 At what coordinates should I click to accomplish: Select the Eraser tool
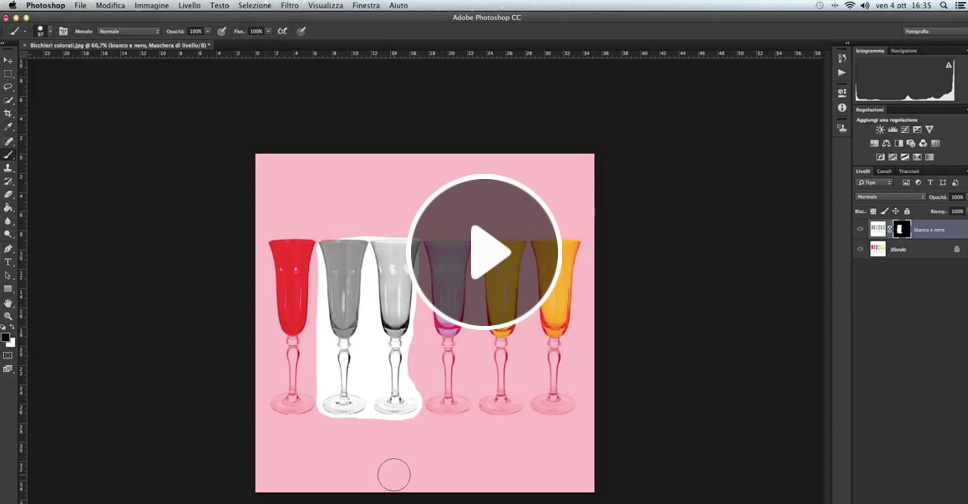[8, 195]
